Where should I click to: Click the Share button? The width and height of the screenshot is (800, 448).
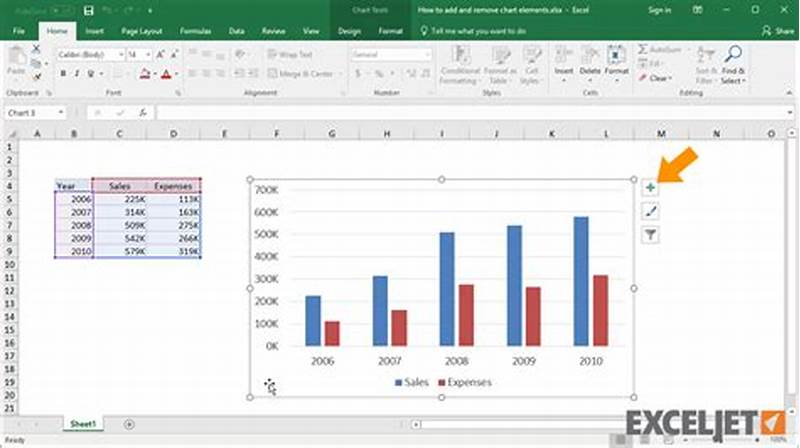778,31
